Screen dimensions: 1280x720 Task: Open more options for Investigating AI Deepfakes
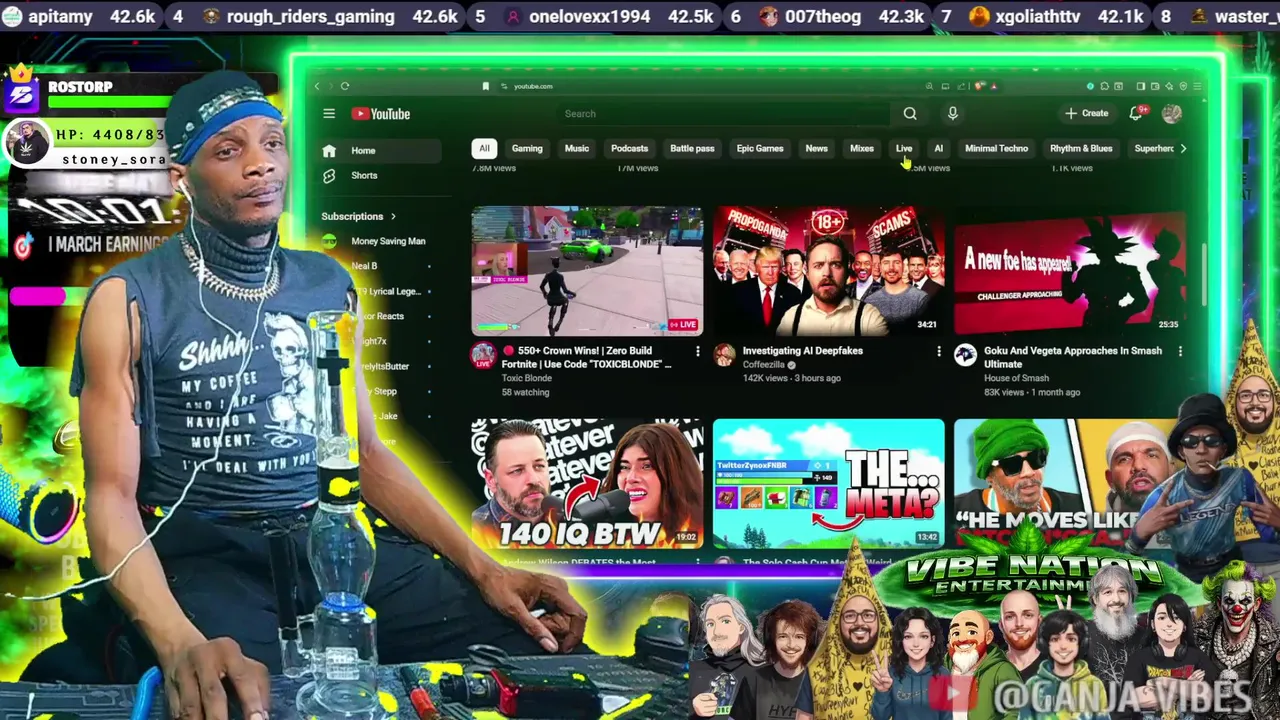click(x=939, y=351)
